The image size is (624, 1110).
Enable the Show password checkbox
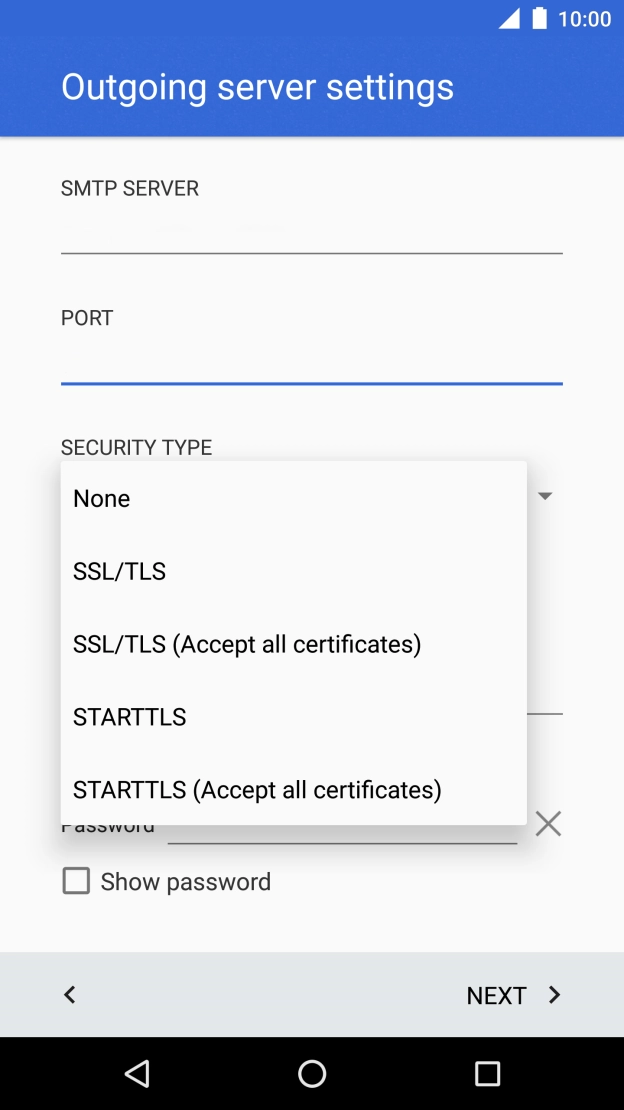click(x=76, y=881)
